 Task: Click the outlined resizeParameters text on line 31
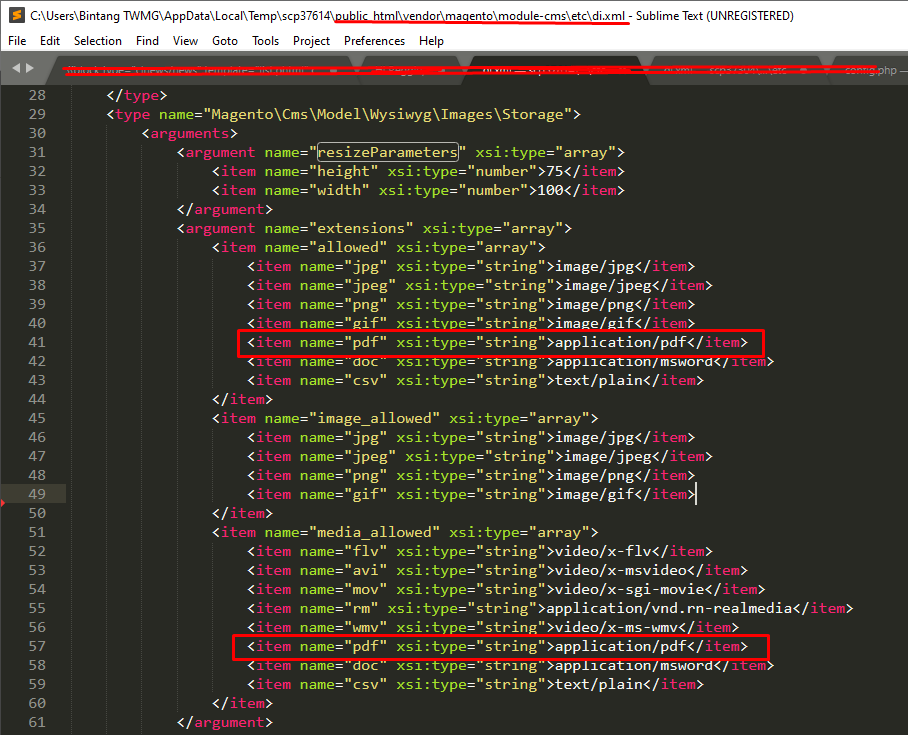[387, 152]
